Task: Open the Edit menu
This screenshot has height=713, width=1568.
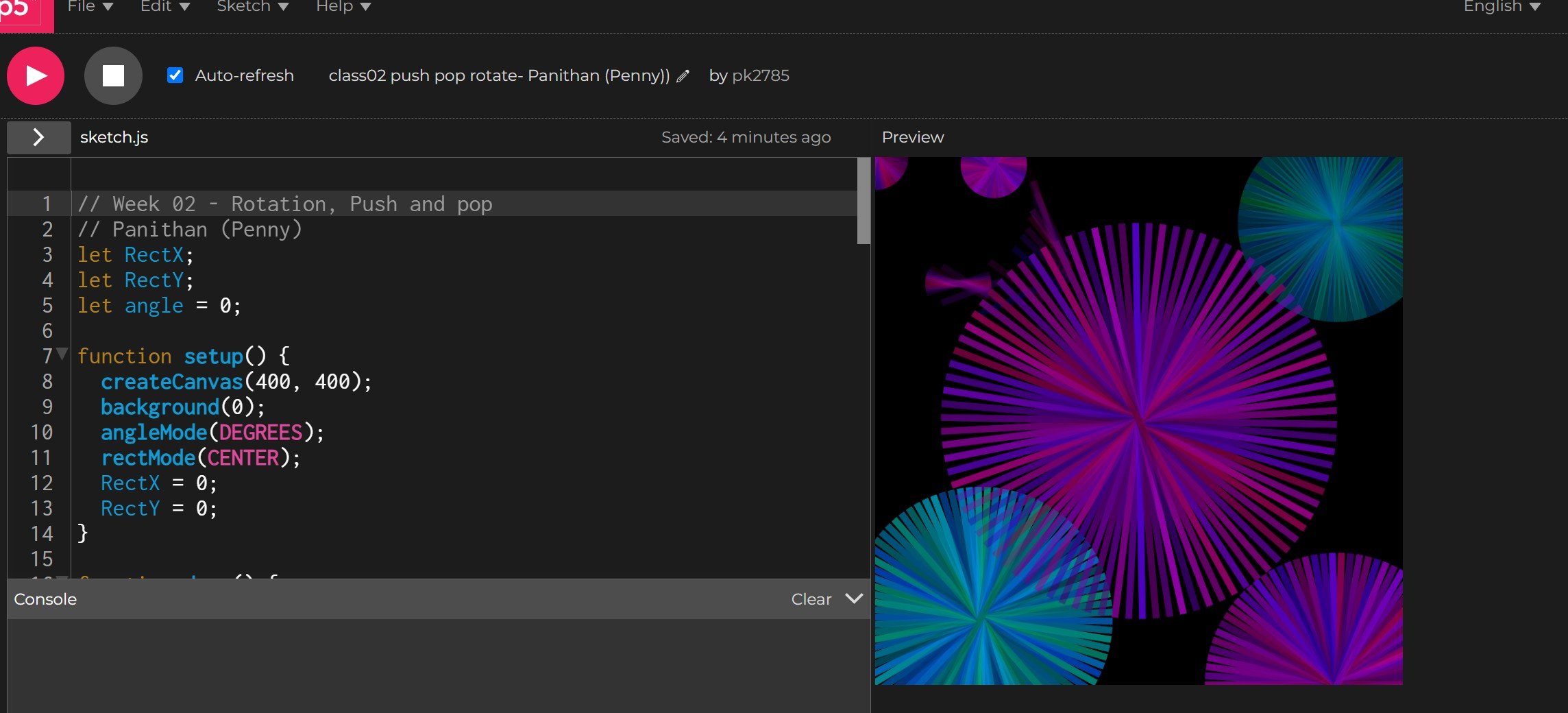Action: [165, 7]
